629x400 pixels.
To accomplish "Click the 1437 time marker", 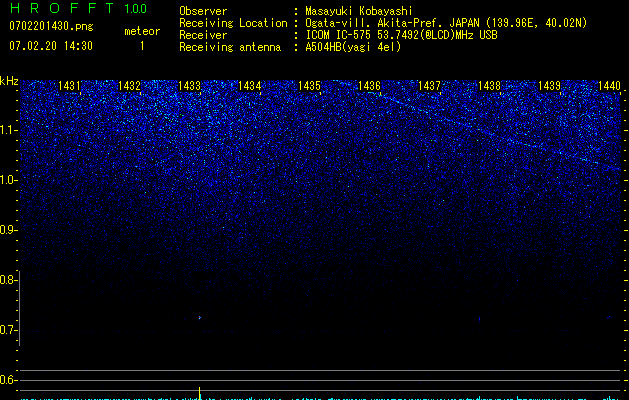I will (x=429, y=85).
